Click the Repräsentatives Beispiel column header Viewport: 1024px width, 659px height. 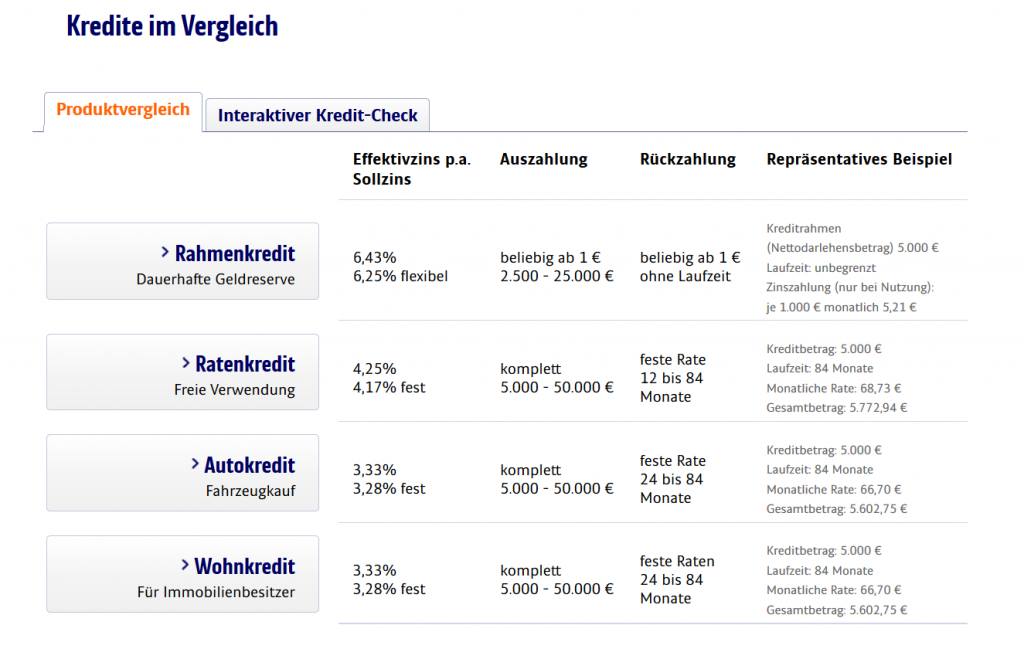click(x=859, y=159)
